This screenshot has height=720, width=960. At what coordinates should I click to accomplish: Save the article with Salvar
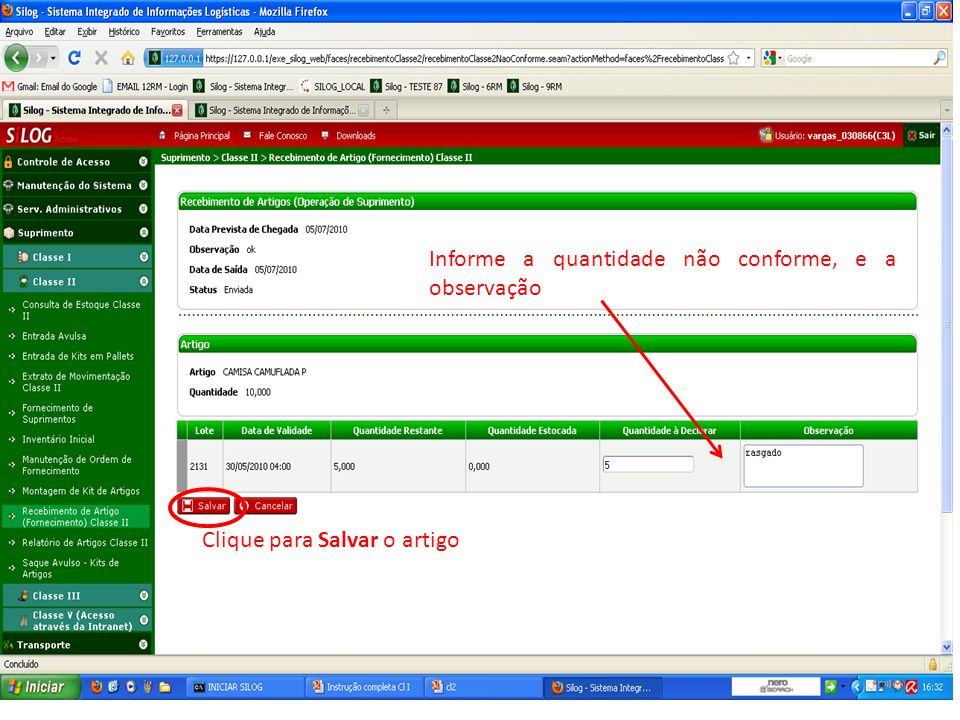[205, 506]
